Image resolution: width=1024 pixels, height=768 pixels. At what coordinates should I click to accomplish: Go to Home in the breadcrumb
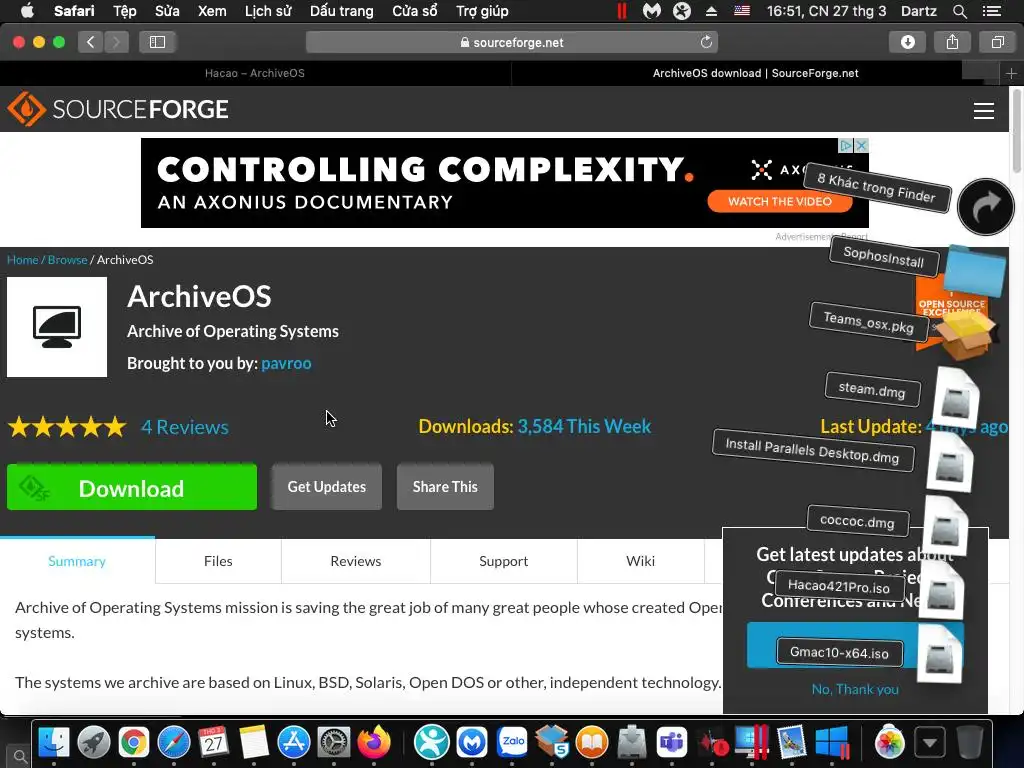[23, 260]
